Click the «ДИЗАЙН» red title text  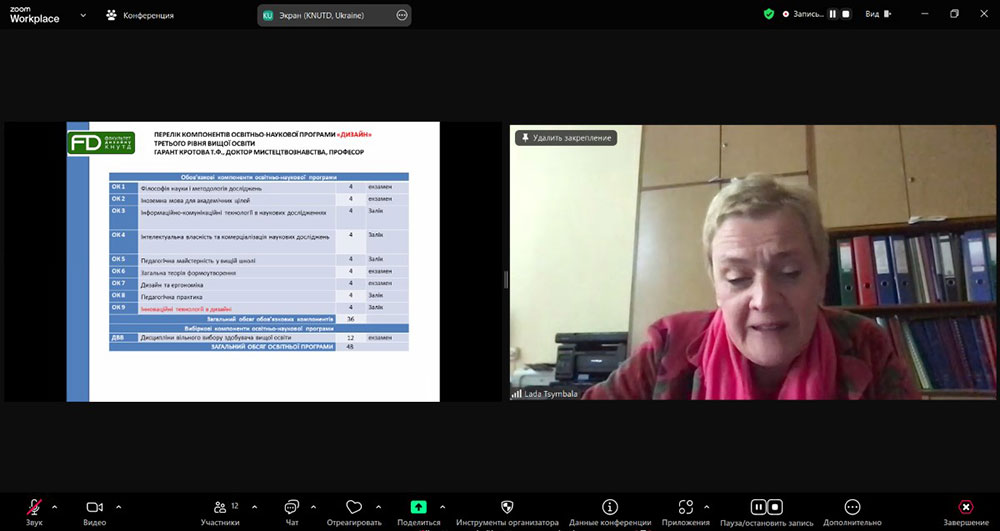[353, 135]
